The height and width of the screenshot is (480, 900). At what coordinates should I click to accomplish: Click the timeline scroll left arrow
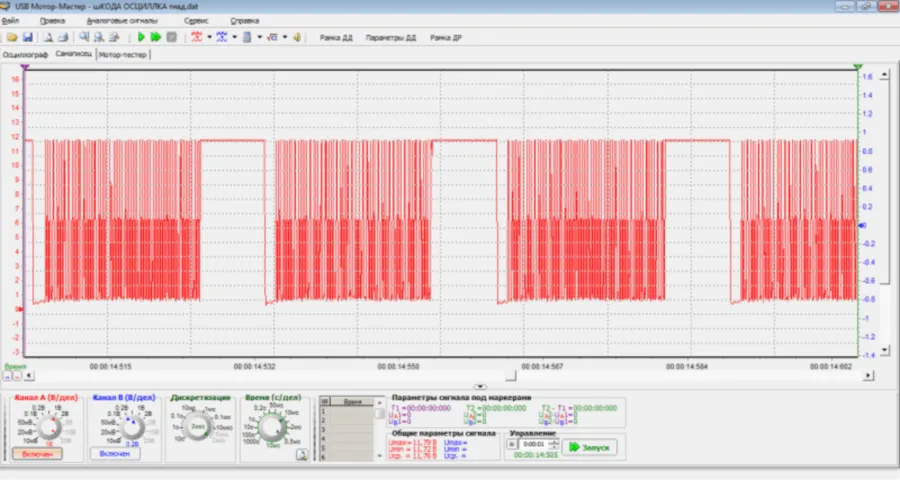click(29, 376)
